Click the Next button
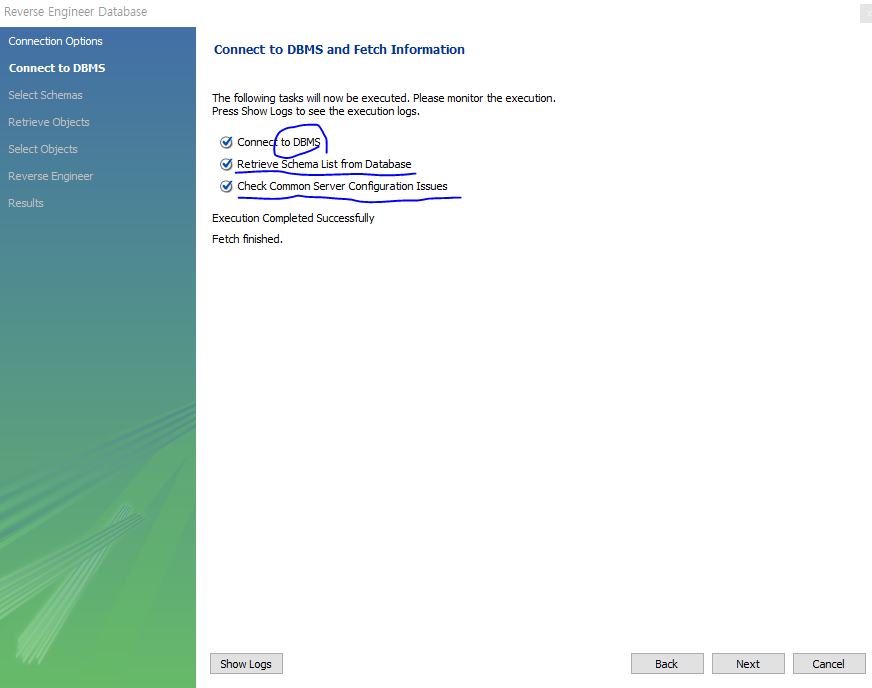The height and width of the screenshot is (688, 872). coord(748,664)
